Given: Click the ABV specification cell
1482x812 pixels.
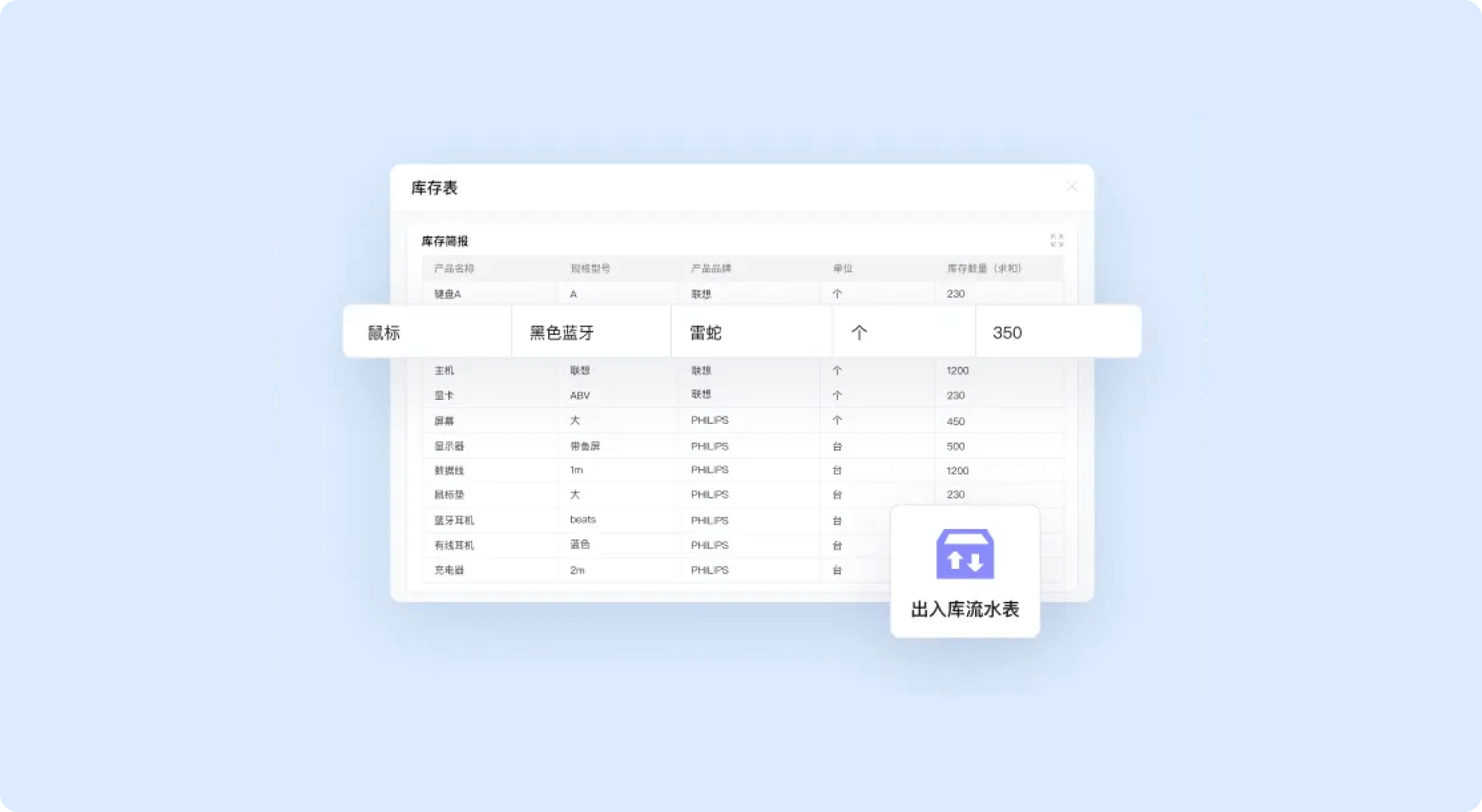Looking at the screenshot, I should (580, 395).
